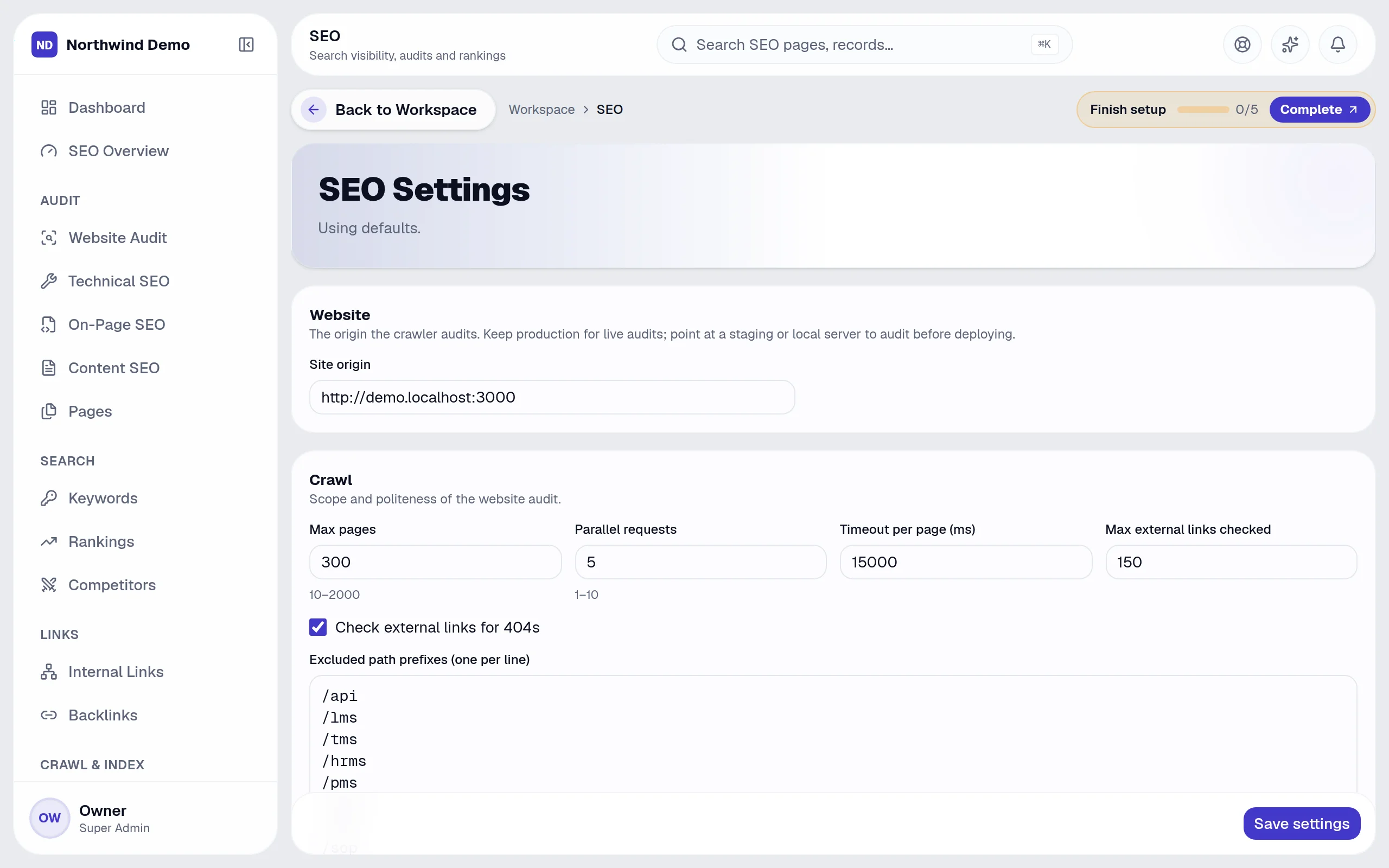
Task: Click the Workspace breadcrumb link
Action: [541, 109]
